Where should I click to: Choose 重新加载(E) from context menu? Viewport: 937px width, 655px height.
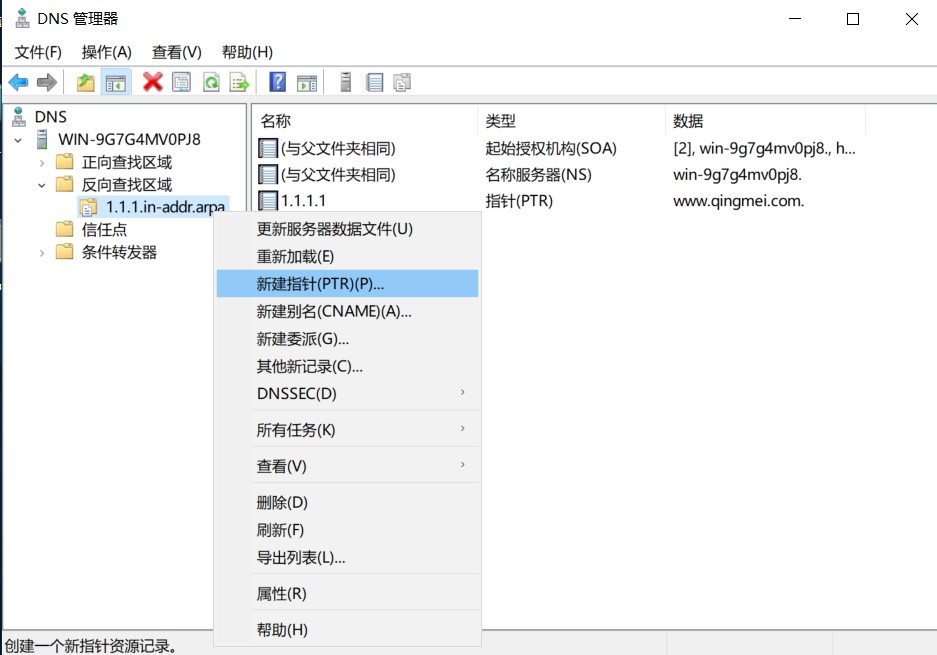[x=348, y=256]
